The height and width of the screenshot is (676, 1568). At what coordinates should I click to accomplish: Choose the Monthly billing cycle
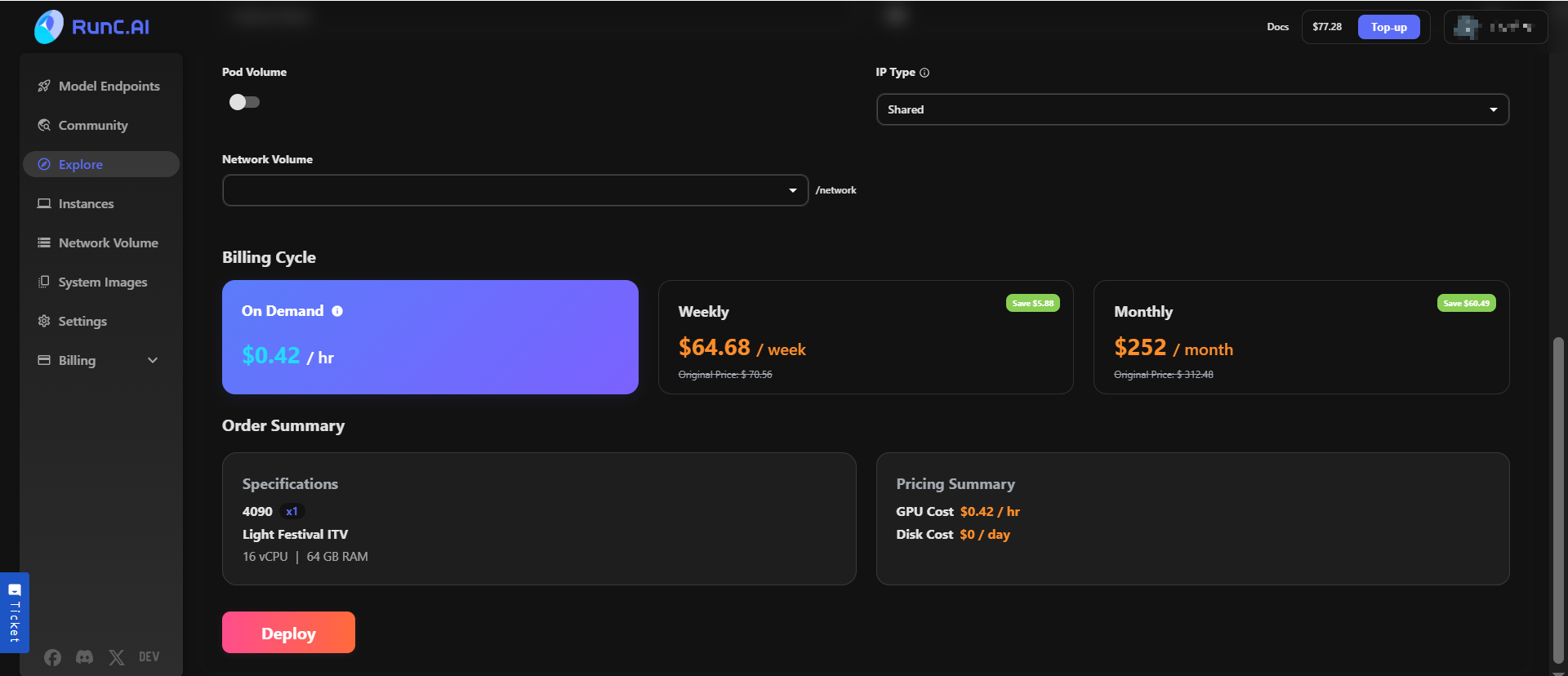[1300, 337]
